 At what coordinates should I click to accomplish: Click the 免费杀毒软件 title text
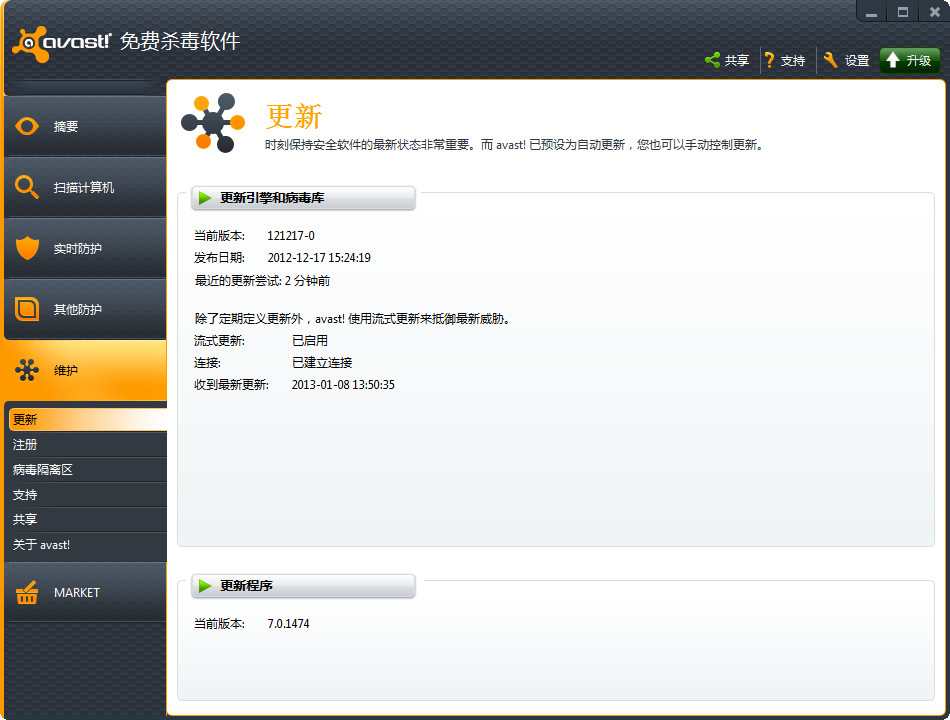(180, 41)
